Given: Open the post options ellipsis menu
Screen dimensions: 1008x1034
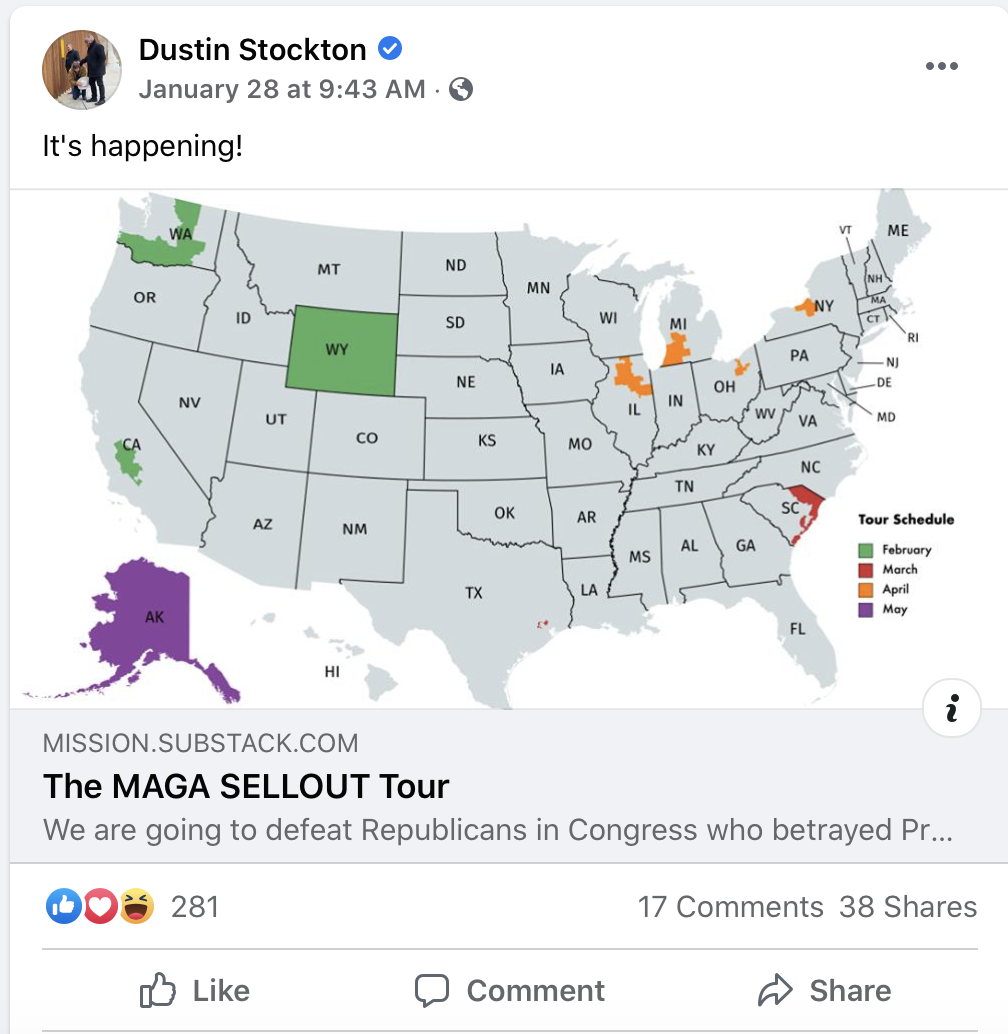Looking at the screenshot, I should coord(941,64).
